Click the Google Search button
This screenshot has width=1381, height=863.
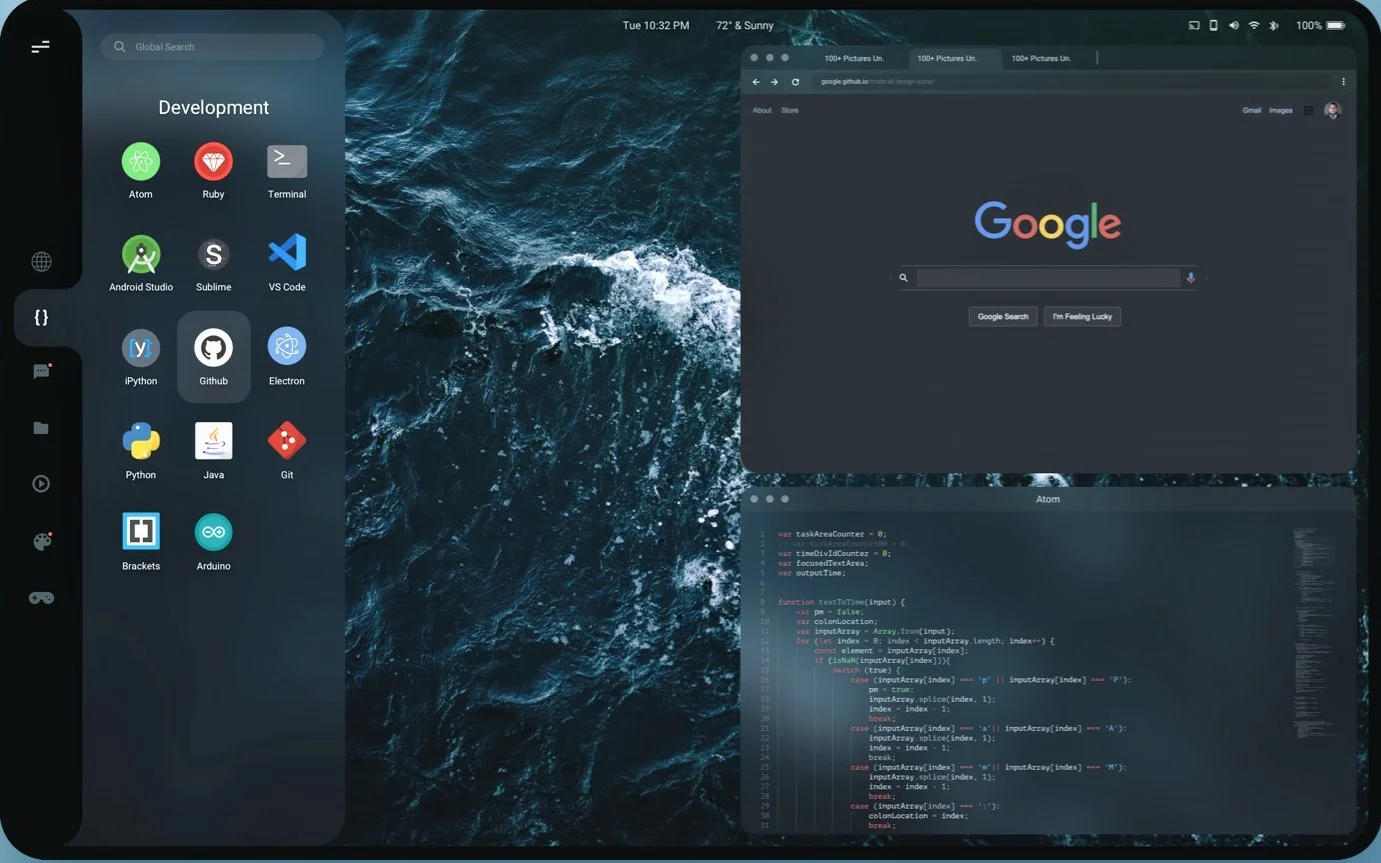point(1003,316)
